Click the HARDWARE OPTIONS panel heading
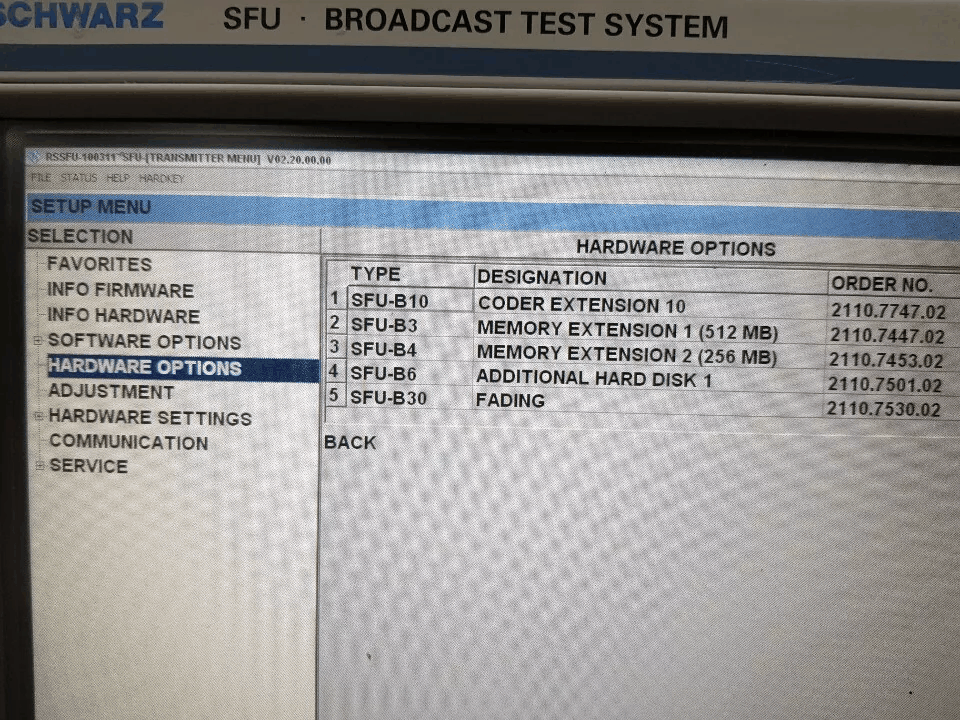 676,248
